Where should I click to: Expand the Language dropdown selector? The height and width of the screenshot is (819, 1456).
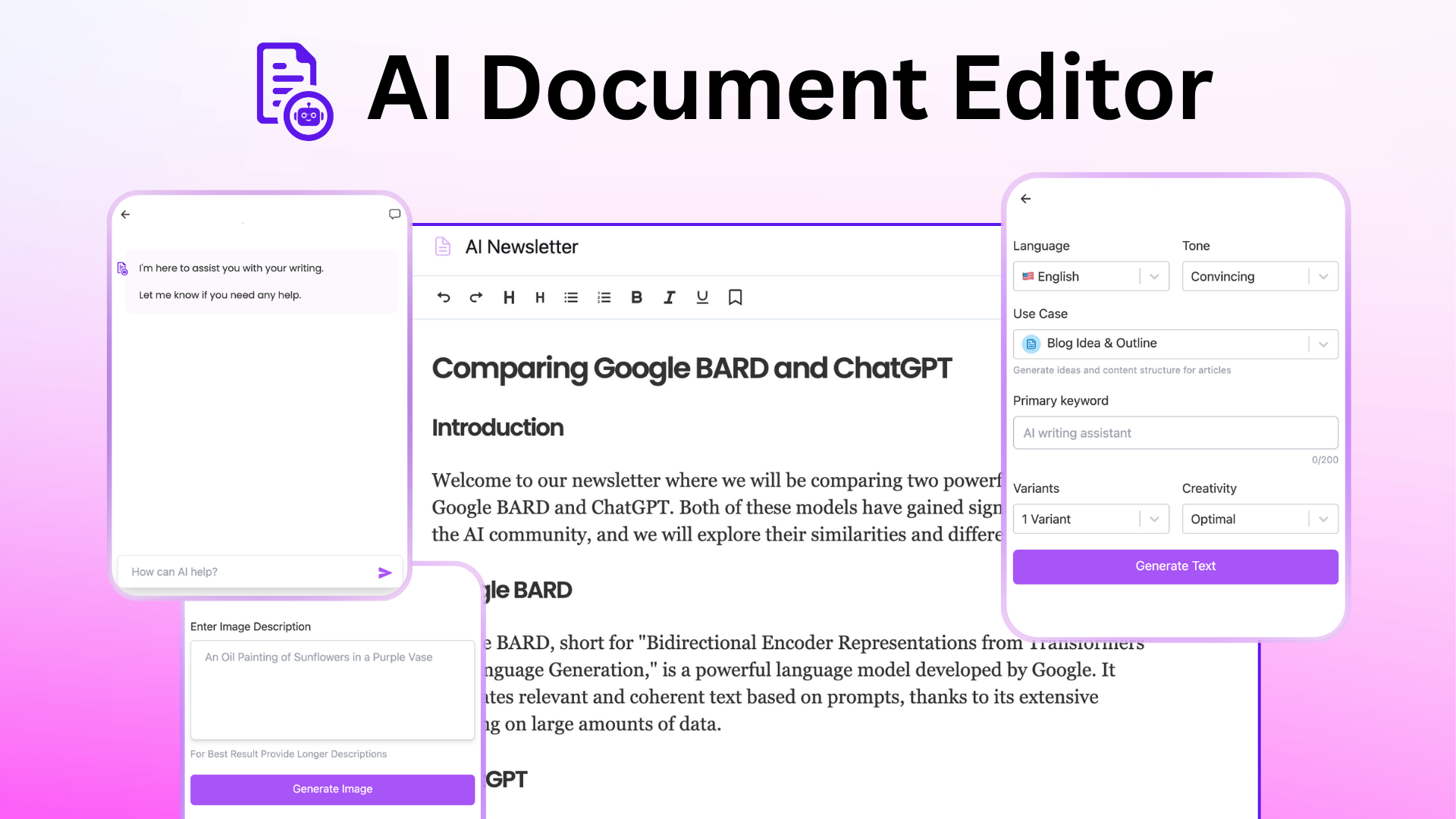[x=1154, y=276]
